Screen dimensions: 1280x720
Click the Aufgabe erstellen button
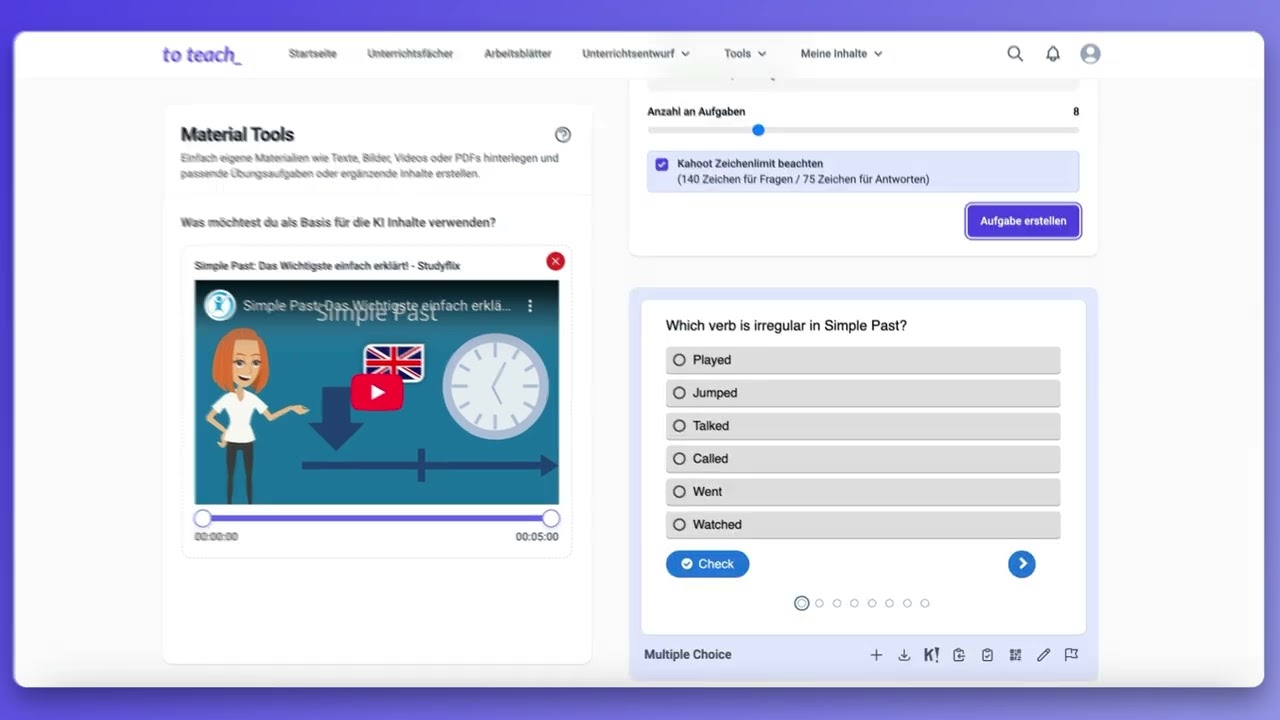[1023, 221]
